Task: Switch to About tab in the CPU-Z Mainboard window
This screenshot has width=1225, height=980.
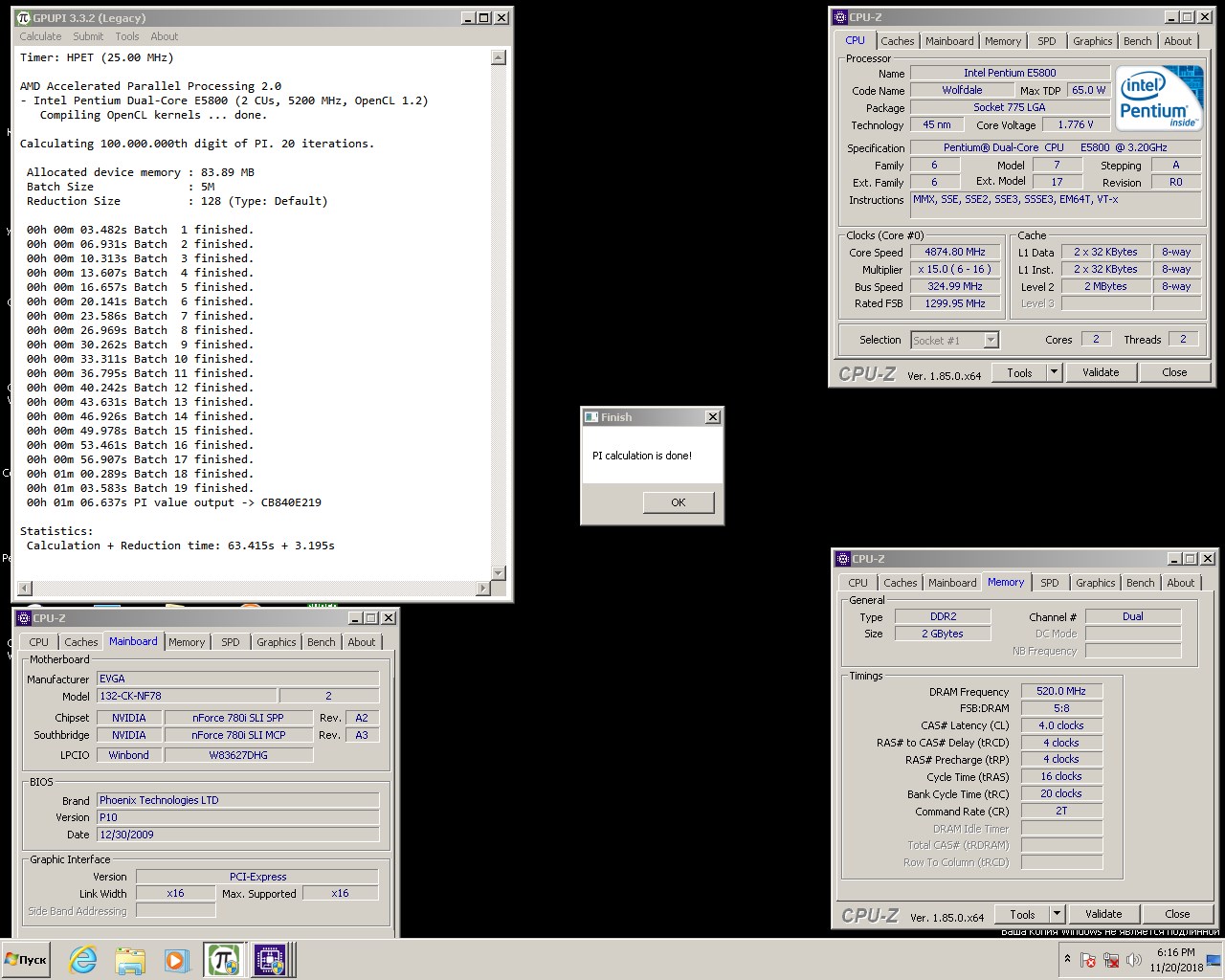Action: point(362,642)
